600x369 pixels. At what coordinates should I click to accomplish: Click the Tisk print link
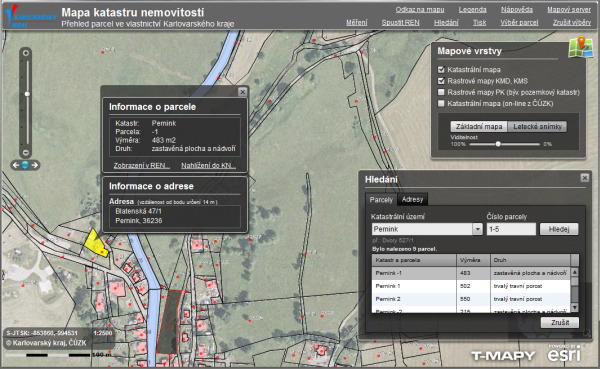(479, 23)
